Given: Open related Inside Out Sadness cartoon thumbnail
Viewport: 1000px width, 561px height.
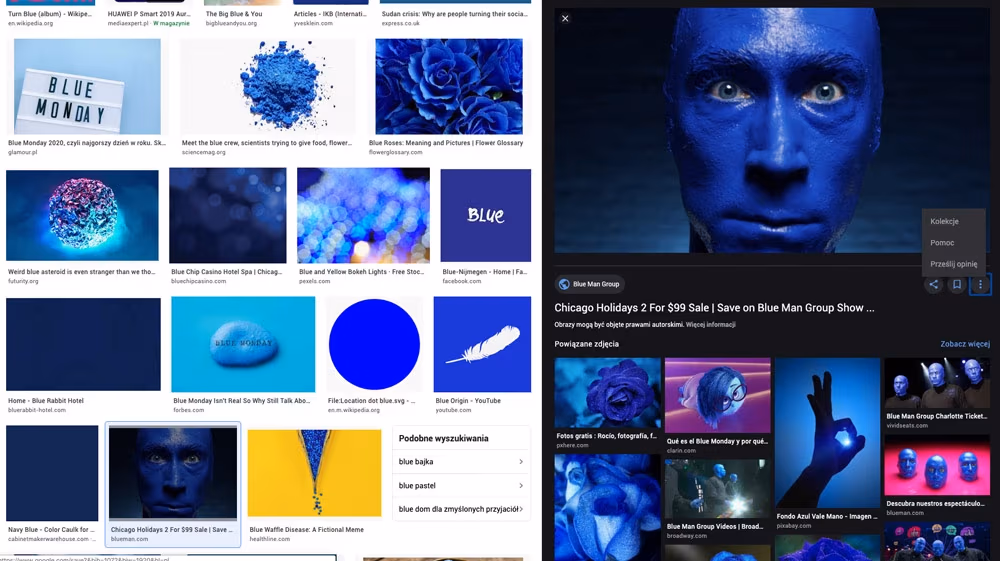Looking at the screenshot, I should tap(717, 395).
